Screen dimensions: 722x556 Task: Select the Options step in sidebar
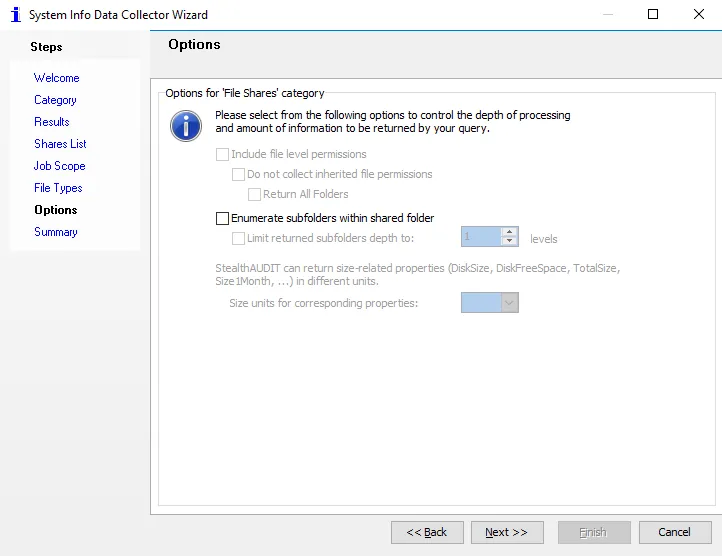[x=56, y=210]
